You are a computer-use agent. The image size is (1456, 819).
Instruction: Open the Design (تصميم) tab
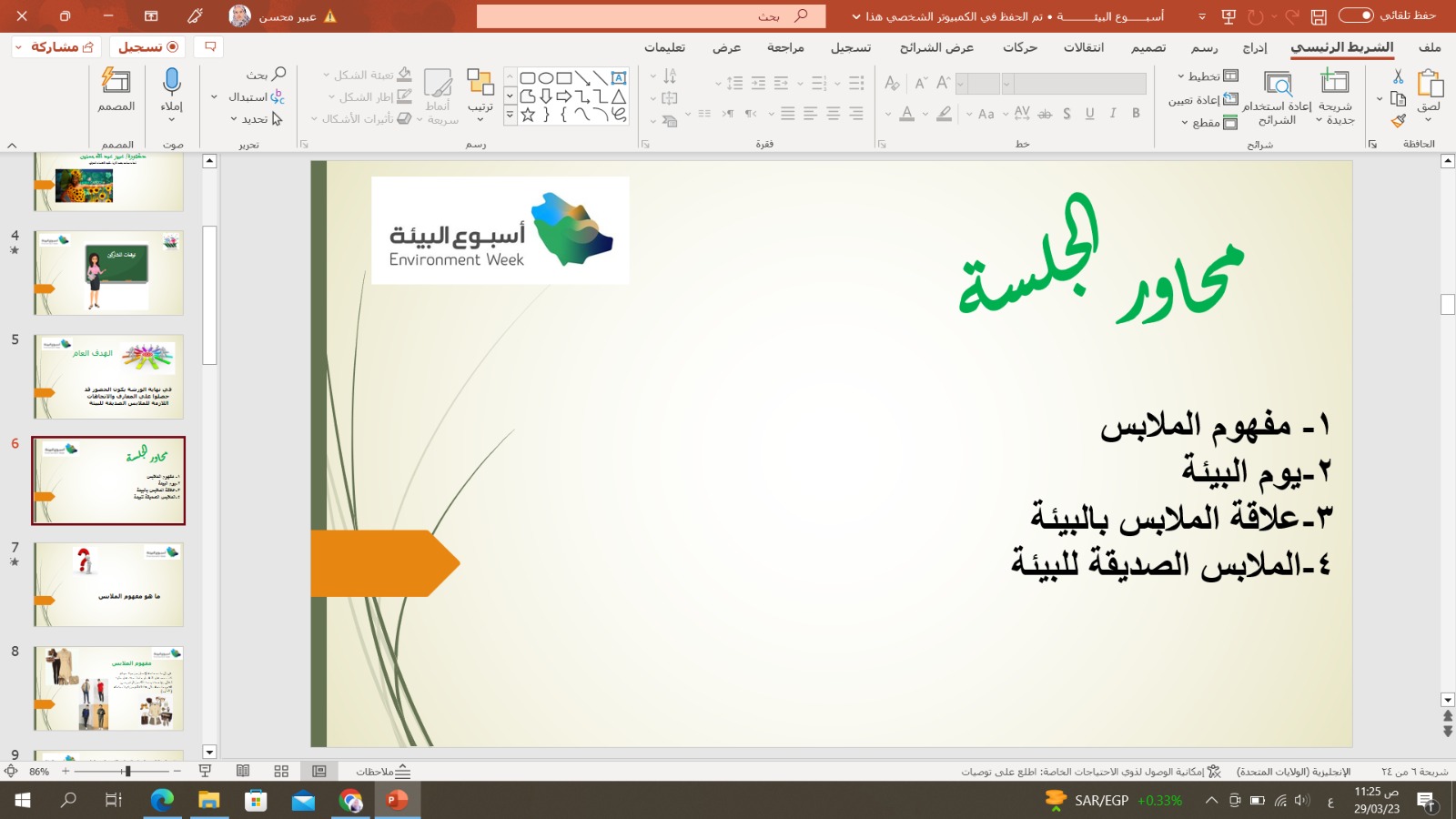click(x=1148, y=47)
